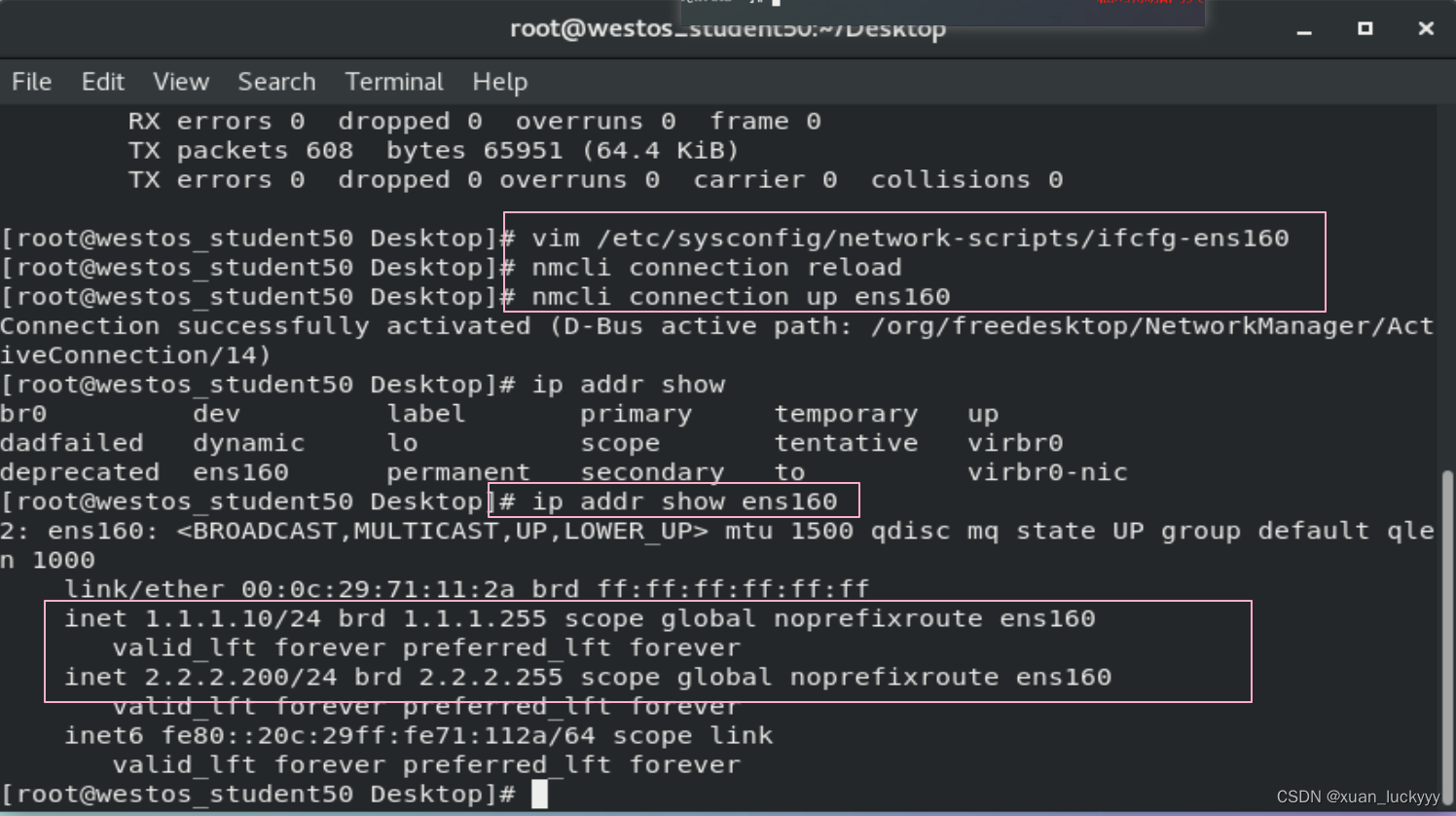Open the View menu

coord(180,82)
